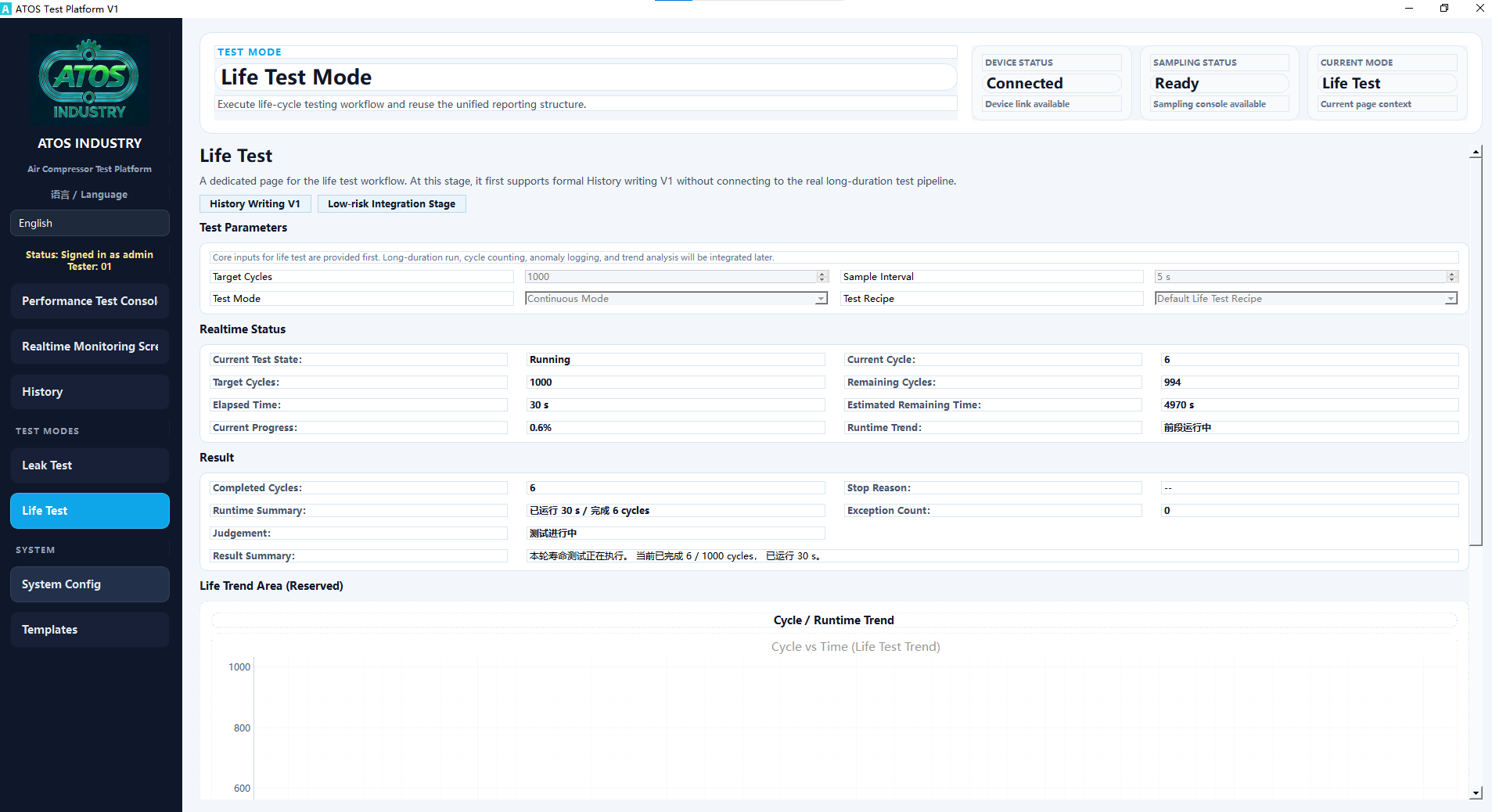Screen dimensions: 1492x812
Task: Restore down the application window
Action: click(1444, 9)
